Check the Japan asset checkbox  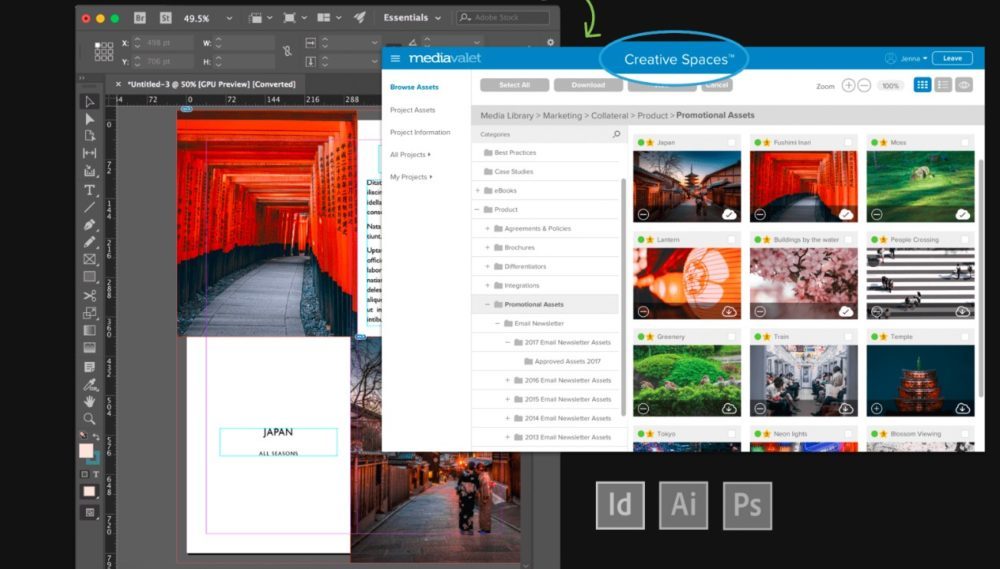(732, 143)
